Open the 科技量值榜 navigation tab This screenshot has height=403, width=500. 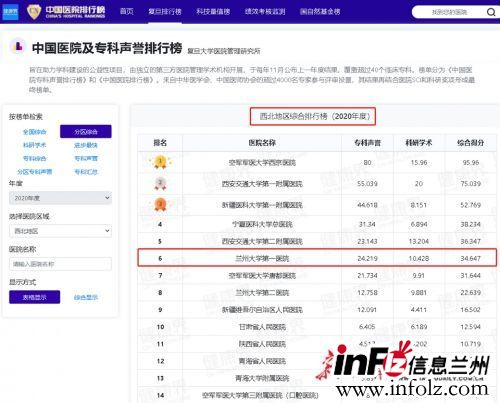[x=213, y=12]
